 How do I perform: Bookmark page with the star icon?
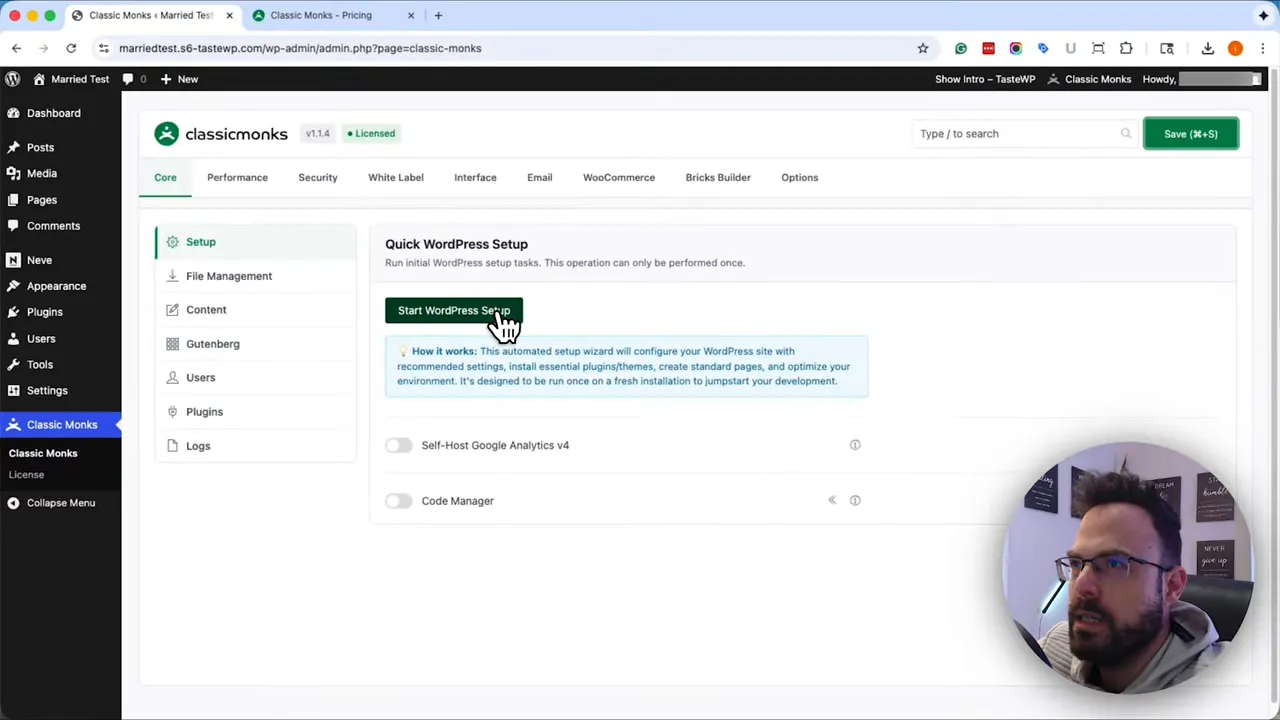pyautogui.click(x=923, y=48)
